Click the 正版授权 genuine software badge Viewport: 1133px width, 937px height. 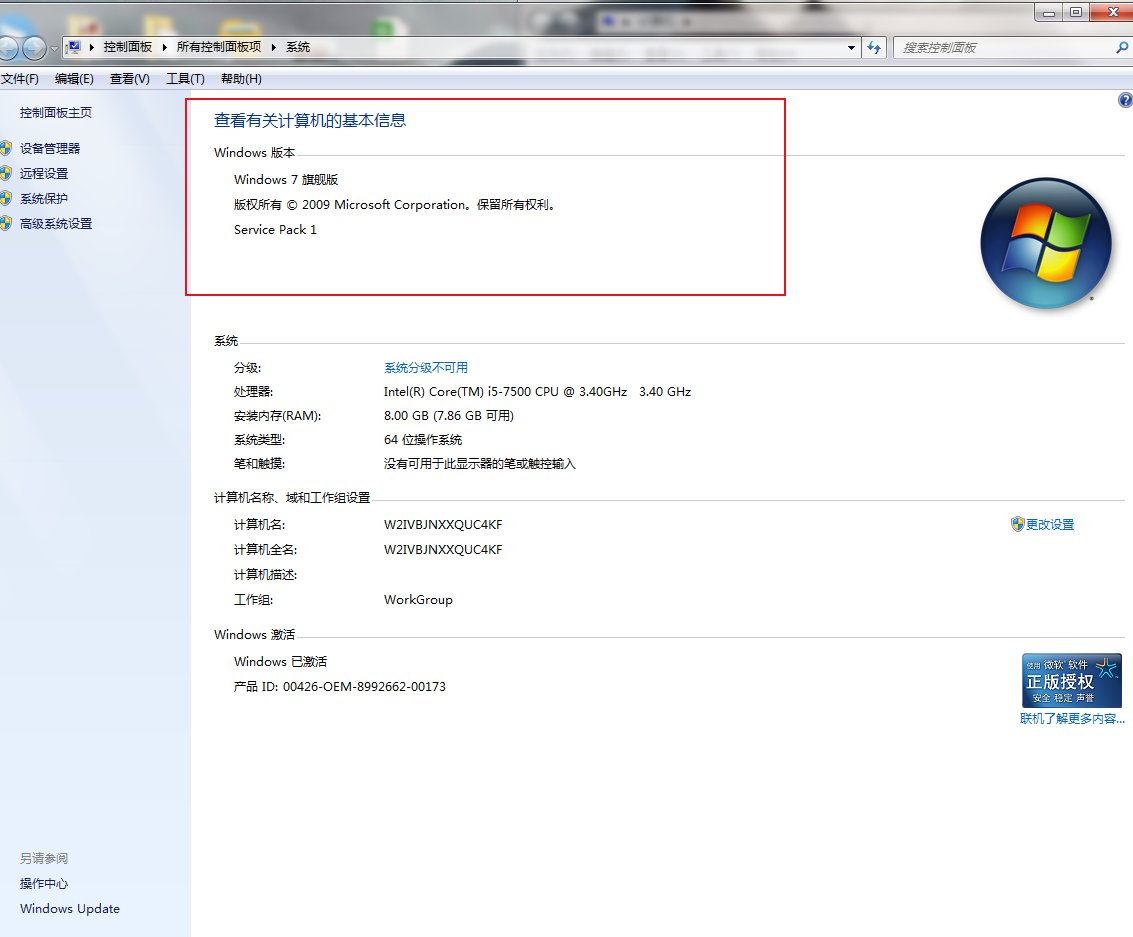coord(1072,680)
